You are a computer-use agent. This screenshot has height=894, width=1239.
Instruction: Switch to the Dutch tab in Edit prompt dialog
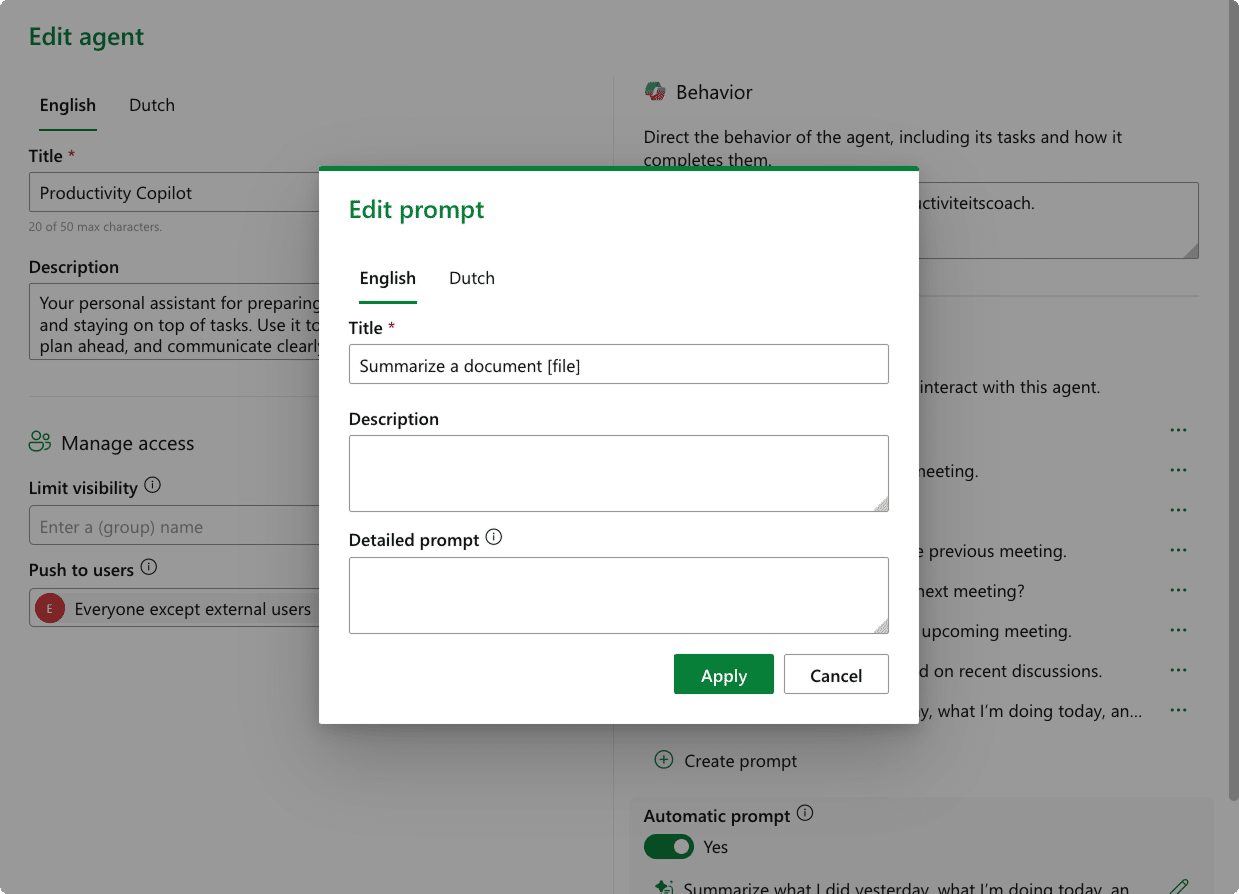tap(472, 278)
